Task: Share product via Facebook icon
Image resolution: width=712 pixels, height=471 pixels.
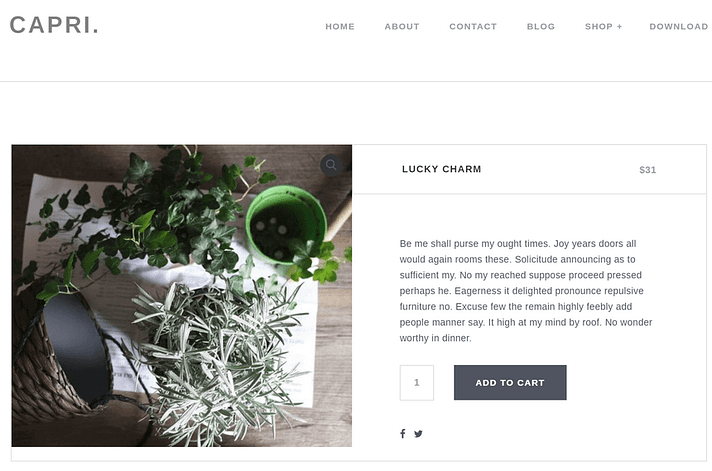Action: click(x=402, y=433)
